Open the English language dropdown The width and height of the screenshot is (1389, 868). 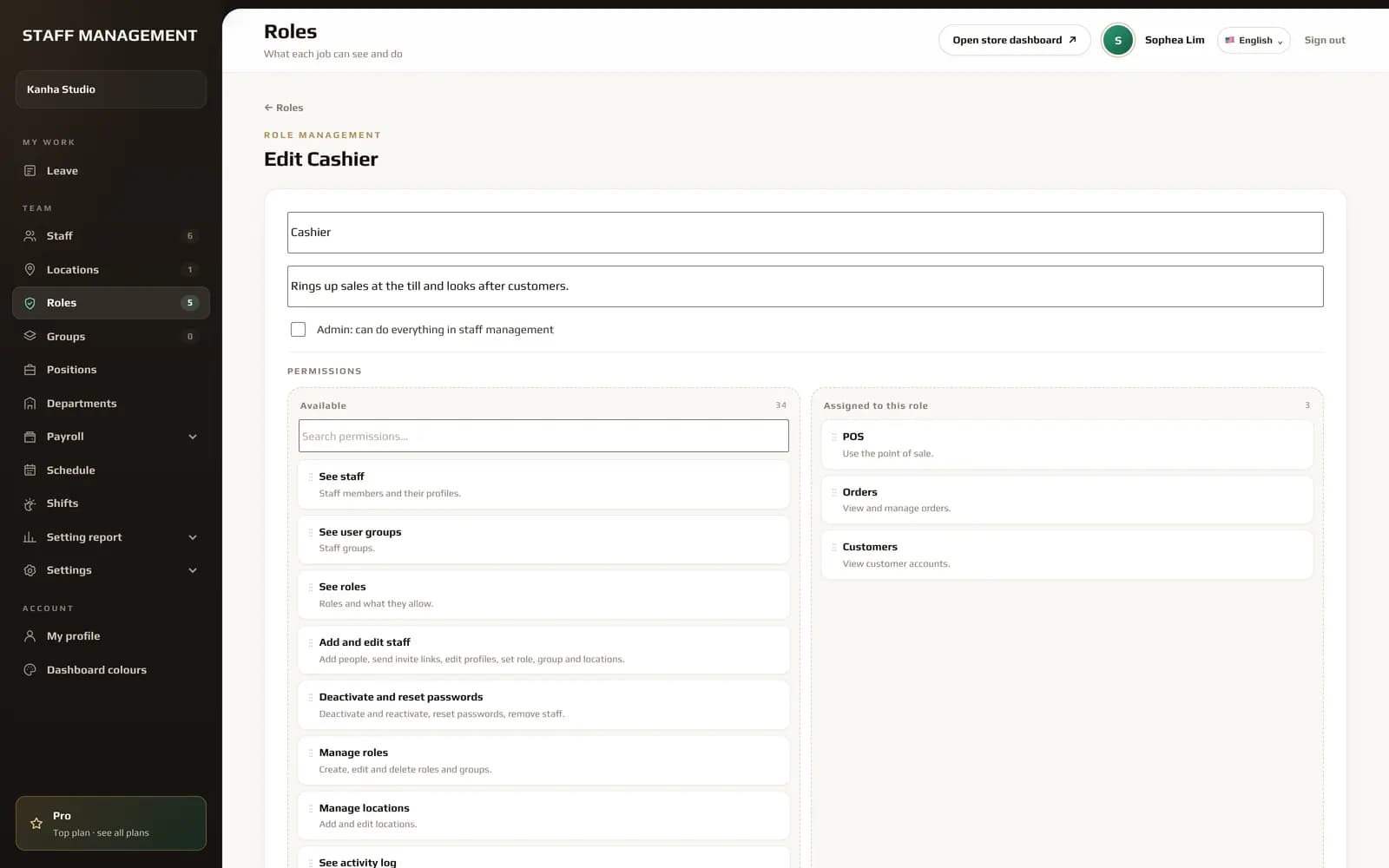coord(1254,40)
